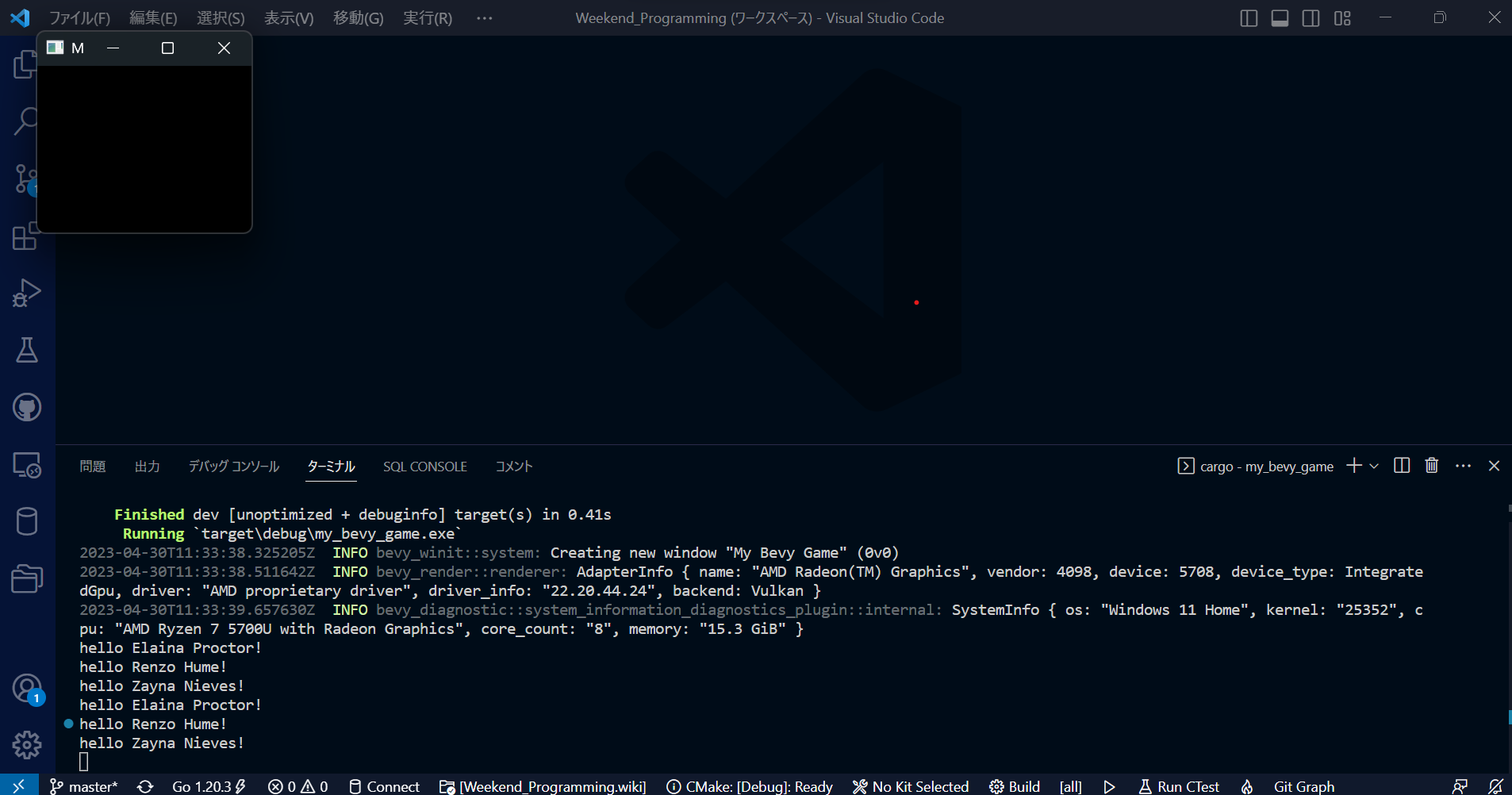Switch to the SQL CONSOLE tab
The width and height of the screenshot is (1512, 795).
tap(425, 467)
